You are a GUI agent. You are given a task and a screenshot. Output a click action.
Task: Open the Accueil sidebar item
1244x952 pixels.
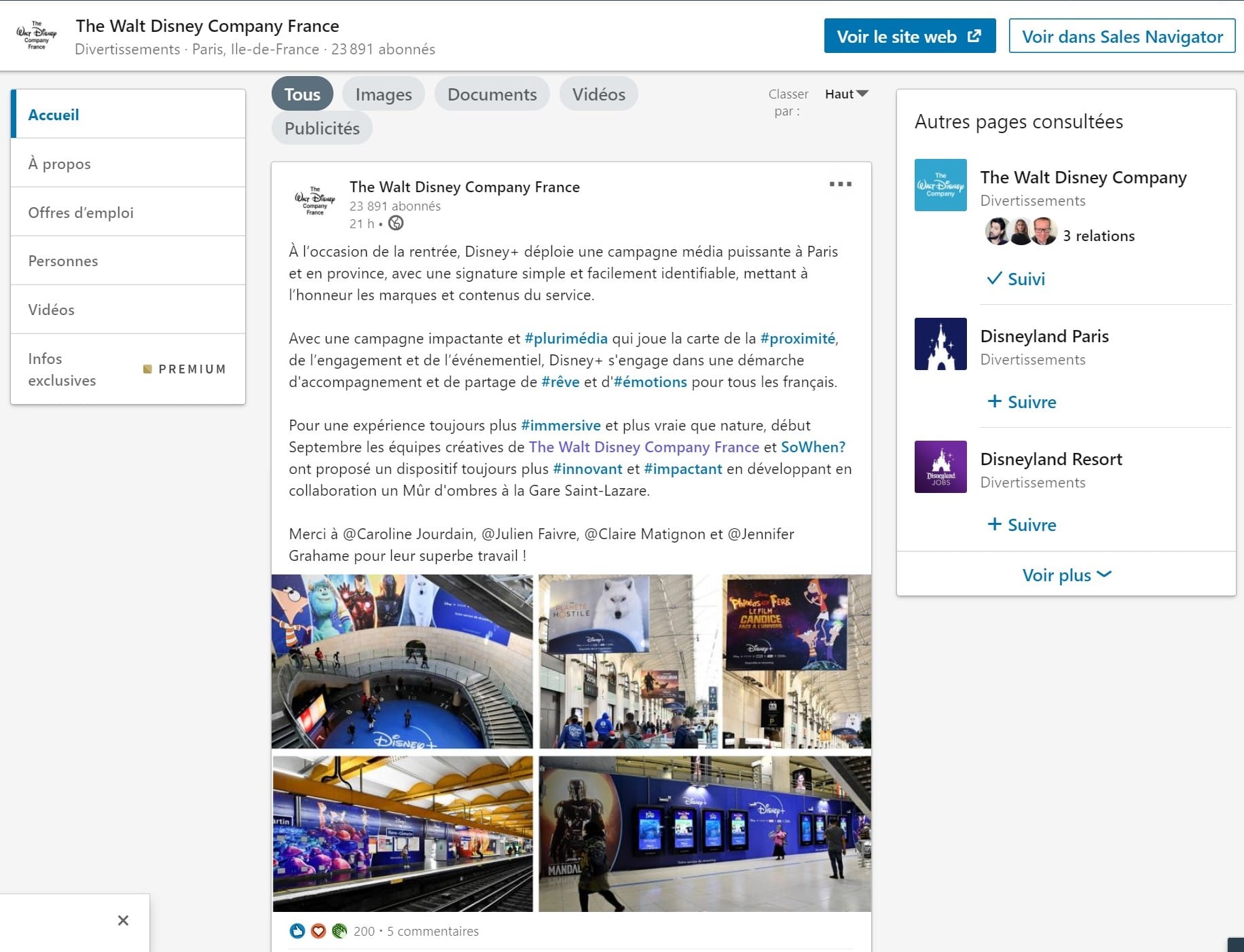click(128, 114)
